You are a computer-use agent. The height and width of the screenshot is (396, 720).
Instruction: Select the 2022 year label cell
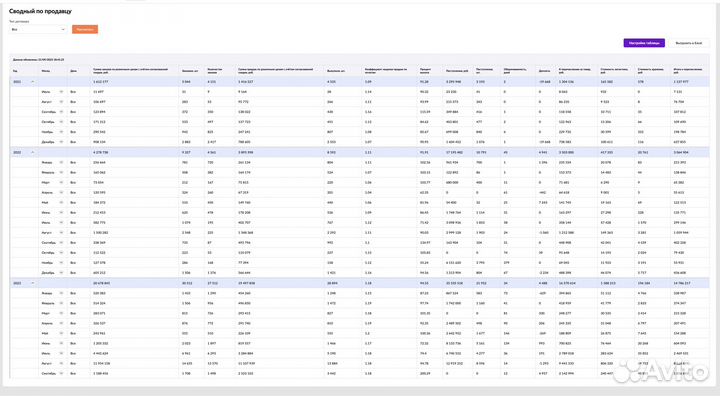(17, 152)
